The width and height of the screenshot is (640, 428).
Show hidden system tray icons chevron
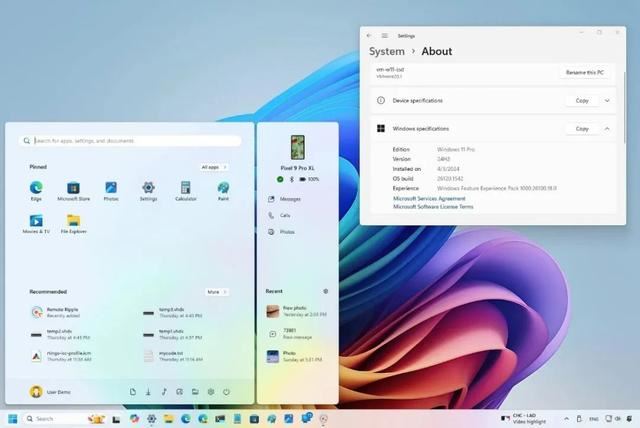(567, 419)
